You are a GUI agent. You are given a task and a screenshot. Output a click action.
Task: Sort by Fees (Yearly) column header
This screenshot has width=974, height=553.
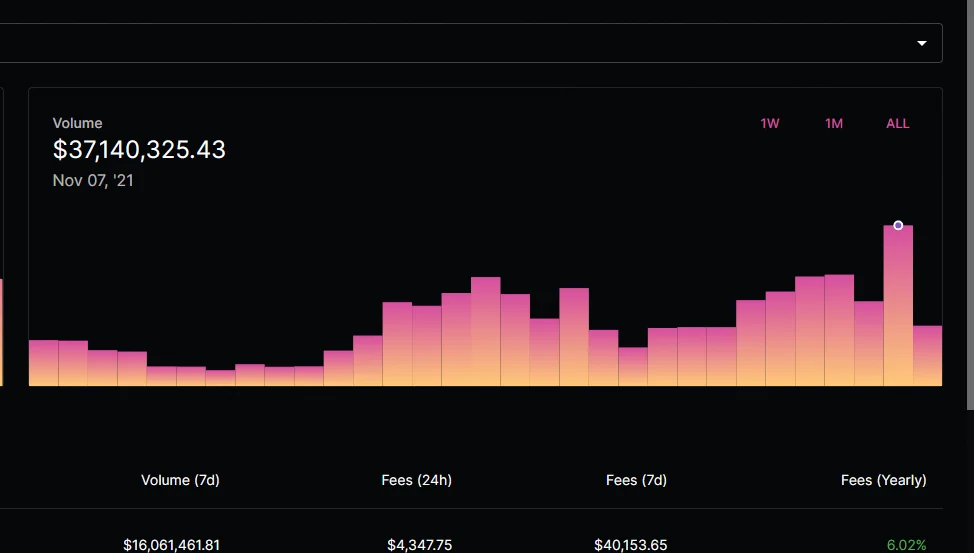[x=883, y=480]
